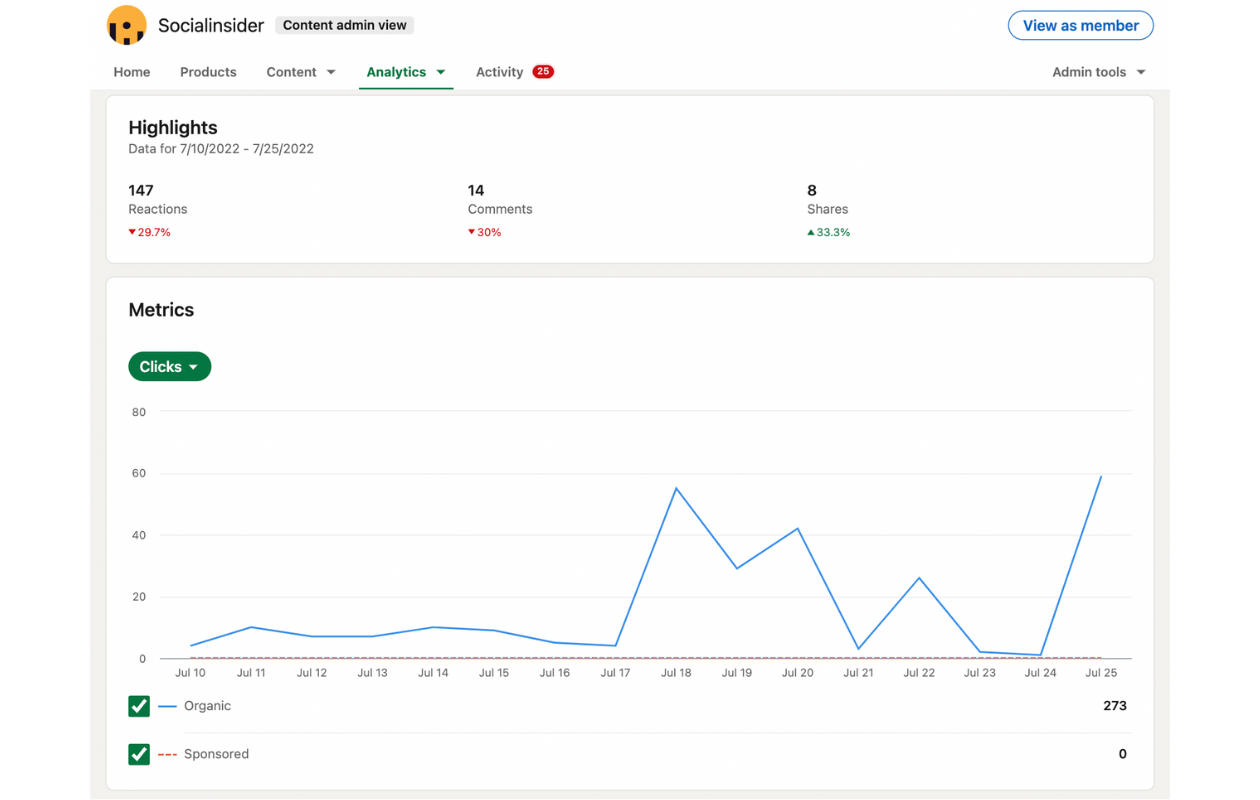Image resolution: width=1260 pixels, height=800 pixels.
Task: Click the Jul 14 x-axis label
Action: click(433, 673)
